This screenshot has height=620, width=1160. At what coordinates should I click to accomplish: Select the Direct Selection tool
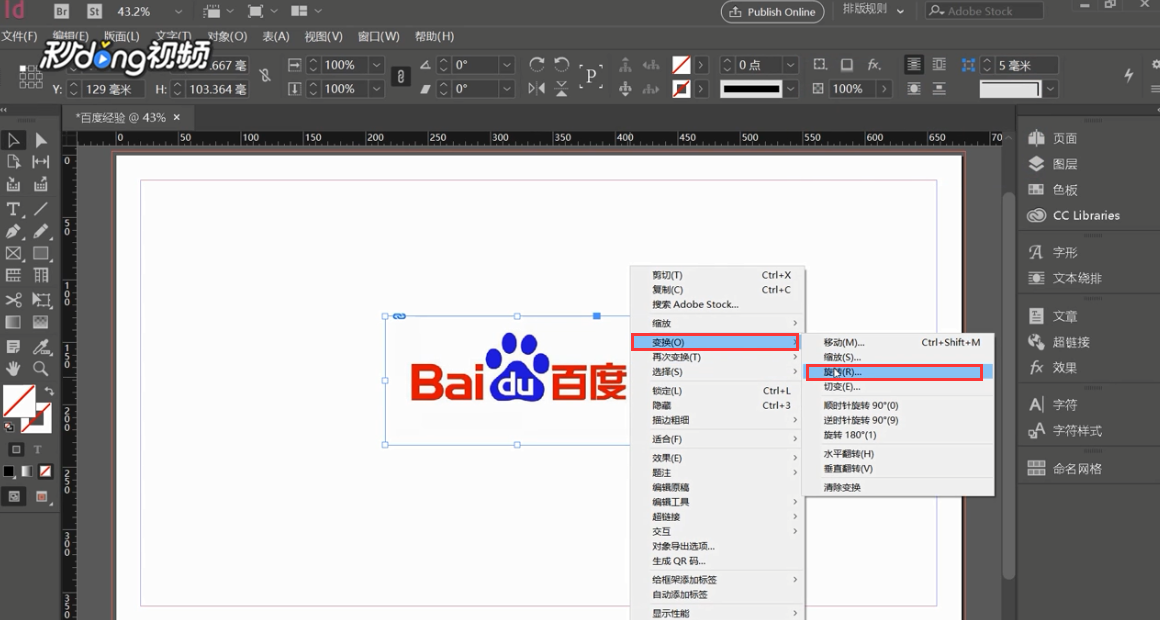tap(41, 140)
